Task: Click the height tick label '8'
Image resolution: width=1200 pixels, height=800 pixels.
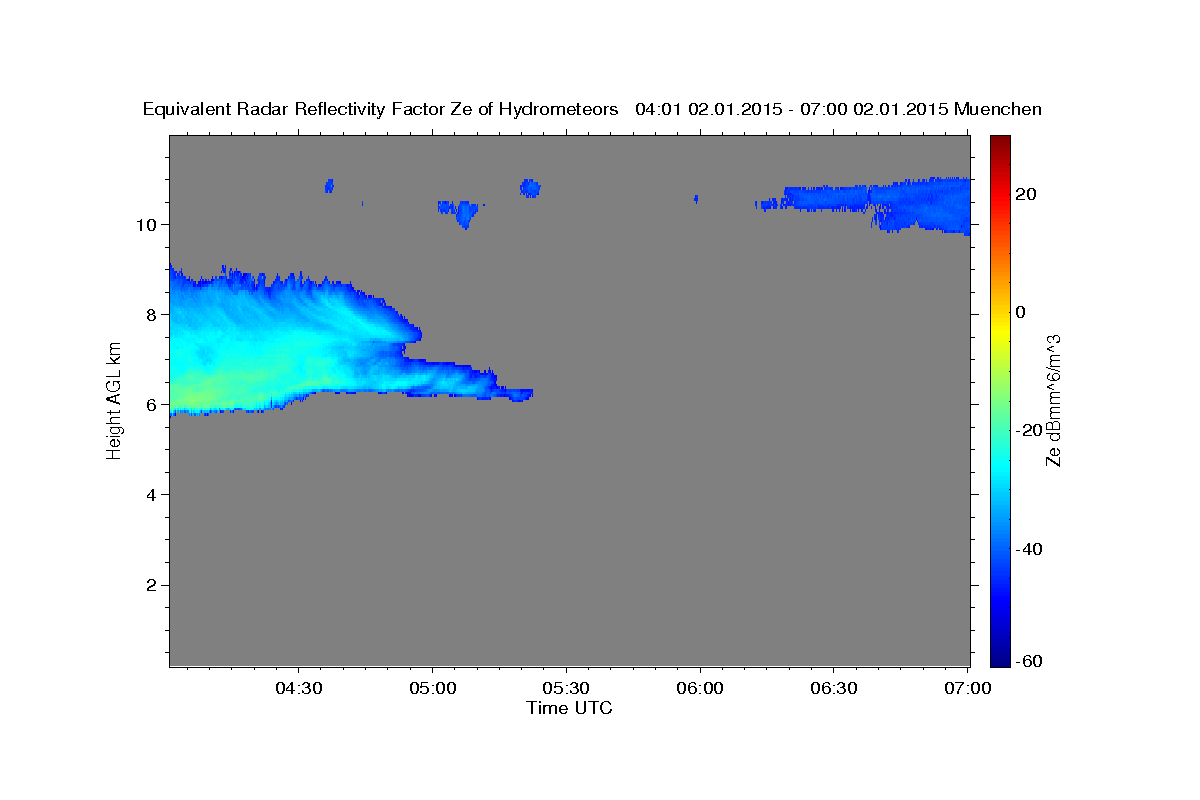Action: coord(150,314)
